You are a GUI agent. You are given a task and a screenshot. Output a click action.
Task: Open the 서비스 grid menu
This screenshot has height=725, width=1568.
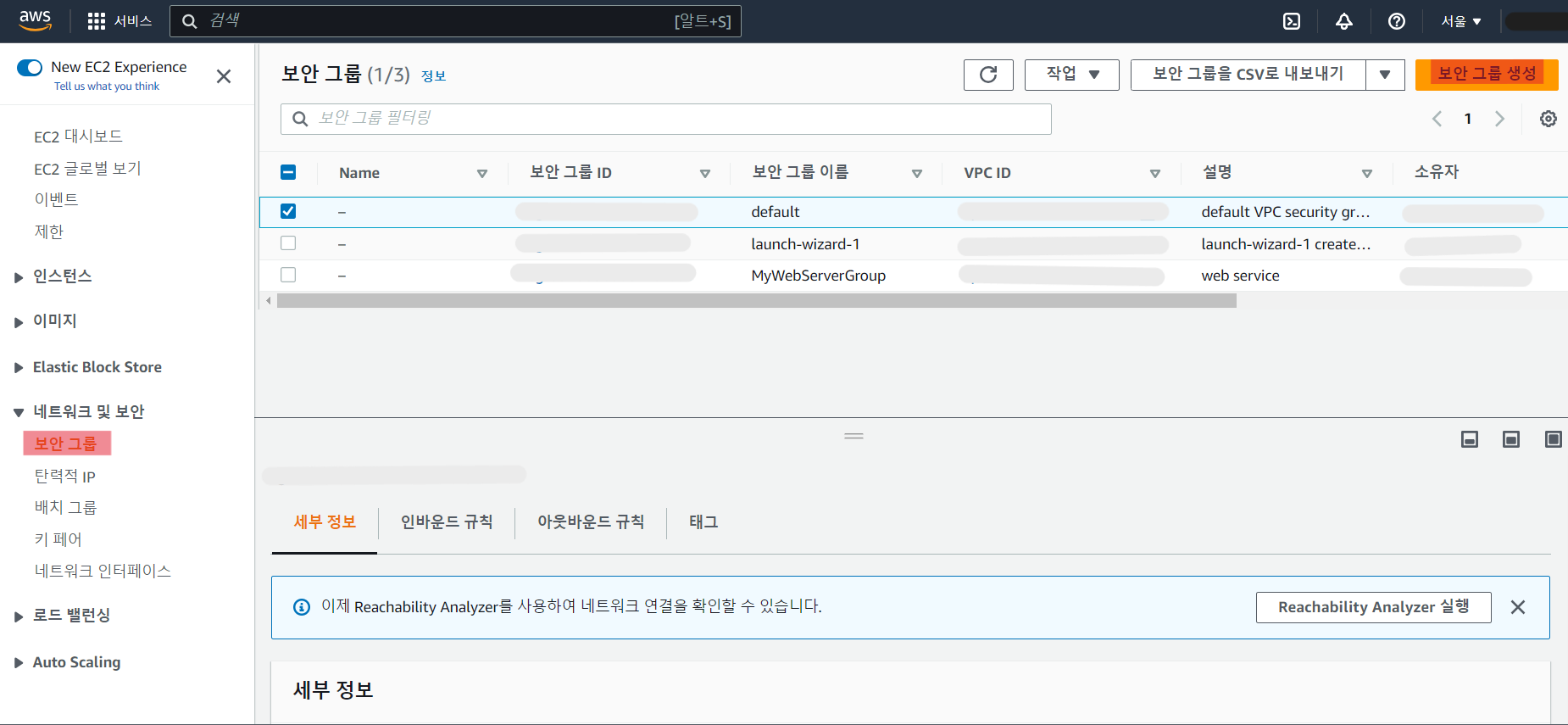click(x=120, y=21)
